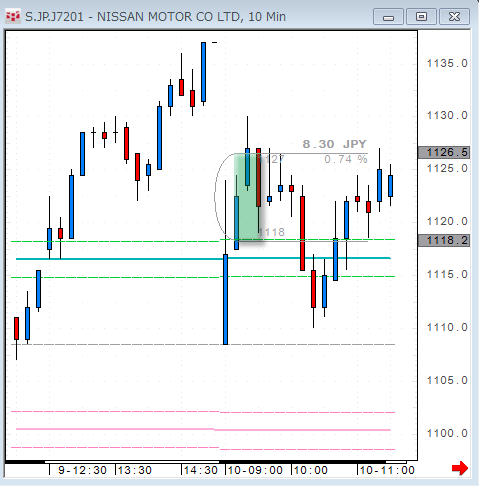
Task: Click the 1126.5 price marker on axis
Action: click(444, 152)
